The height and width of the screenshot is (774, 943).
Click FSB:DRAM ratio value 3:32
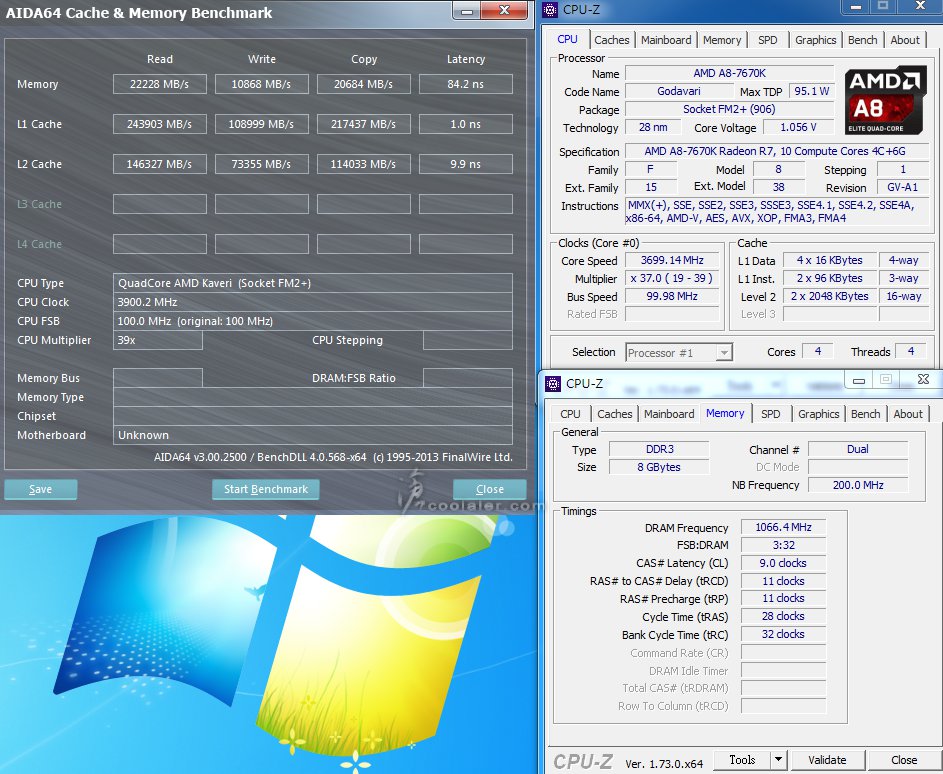click(x=783, y=545)
